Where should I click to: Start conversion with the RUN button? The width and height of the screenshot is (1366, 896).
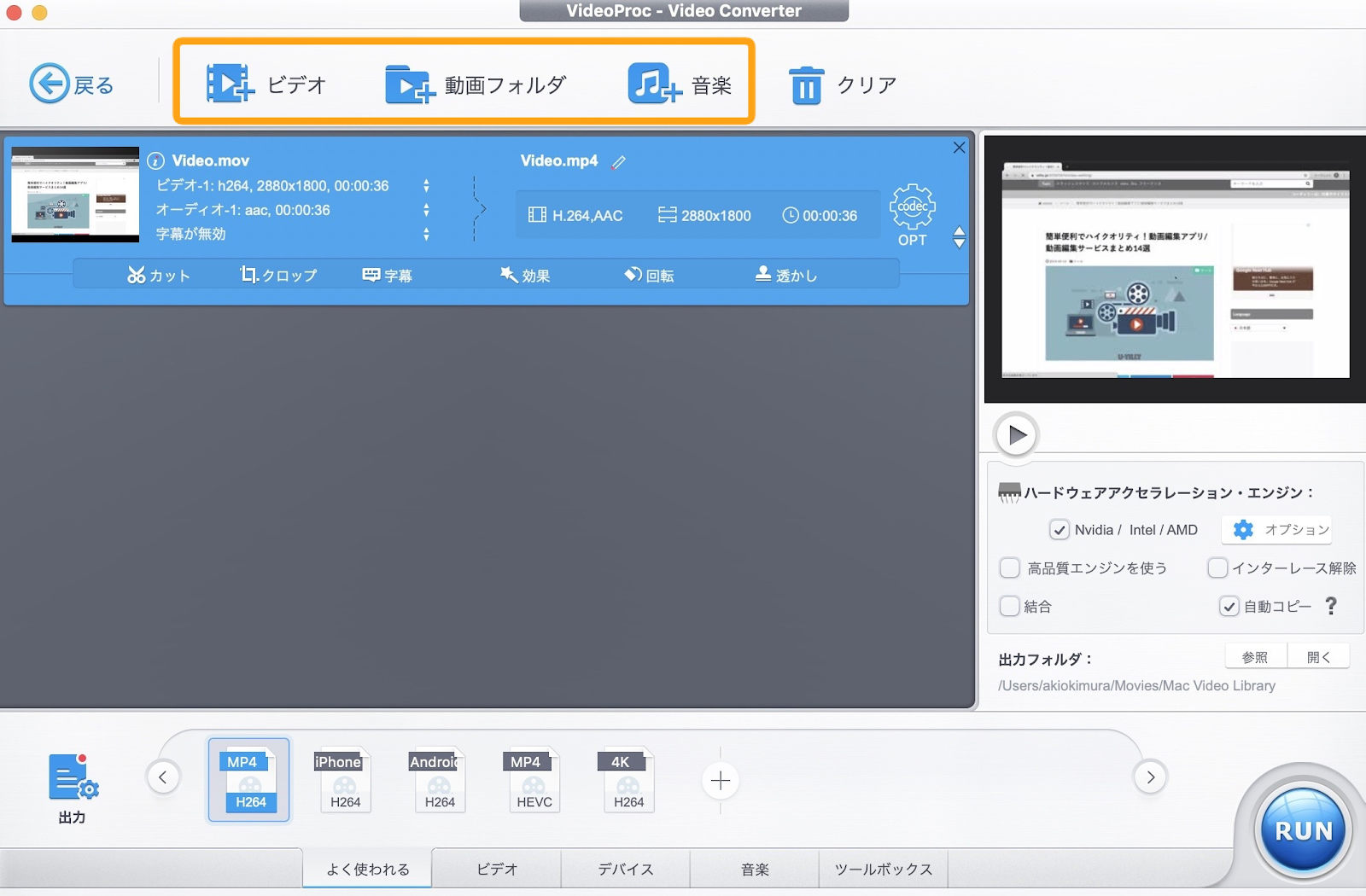tap(1303, 830)
